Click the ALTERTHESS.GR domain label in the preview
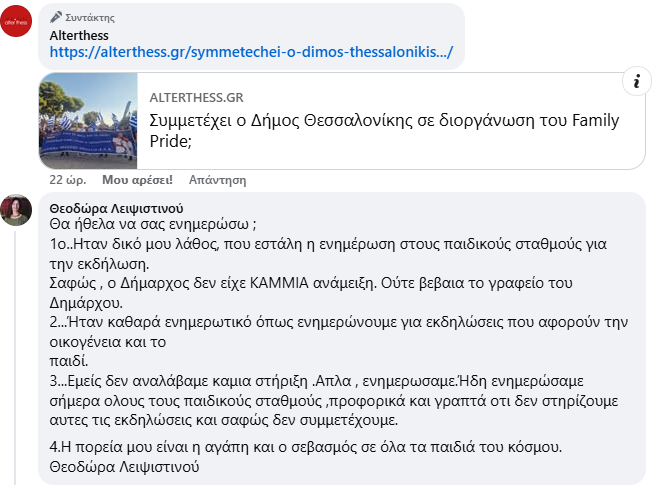Screen dimensions: 657x485 tap(196, 97)
